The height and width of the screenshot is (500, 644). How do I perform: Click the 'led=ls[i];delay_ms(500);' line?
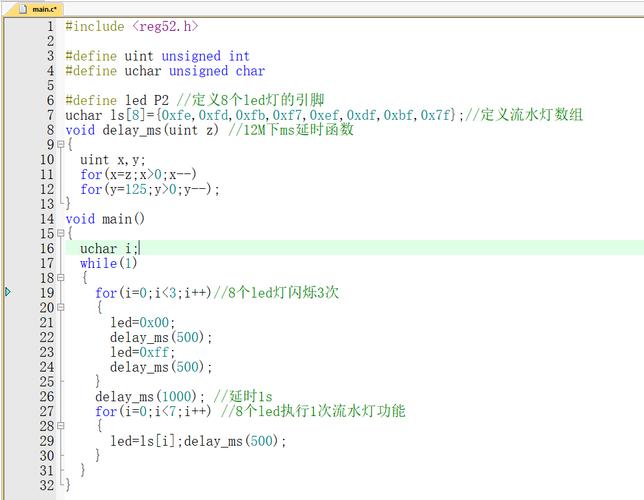point(198,441)
